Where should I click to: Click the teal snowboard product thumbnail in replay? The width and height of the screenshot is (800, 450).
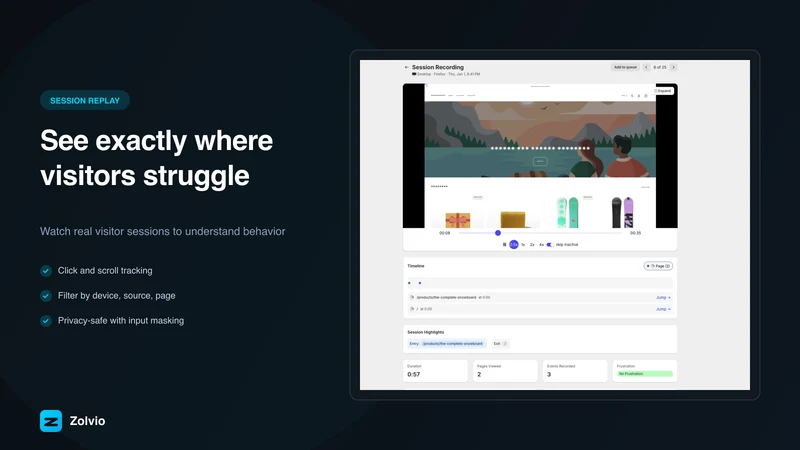coord(567,212)
